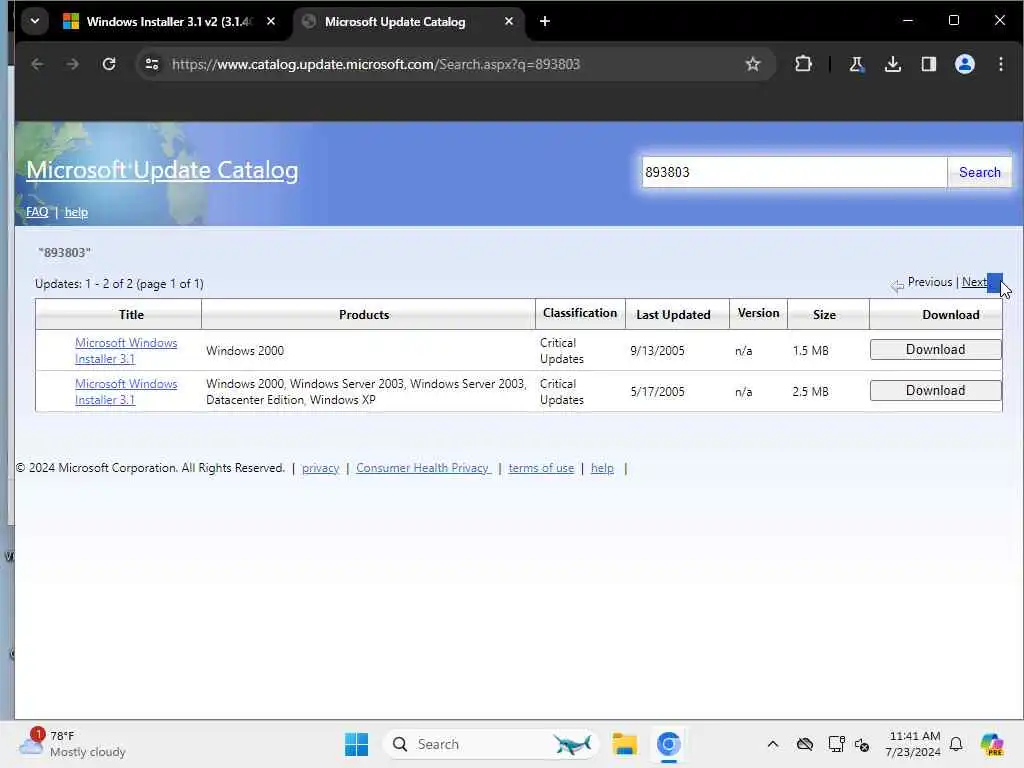Image resolution: width=1024 pixels, height=768 pixels.
Task: Show hidden system tray icons
Action: (773, 744)
